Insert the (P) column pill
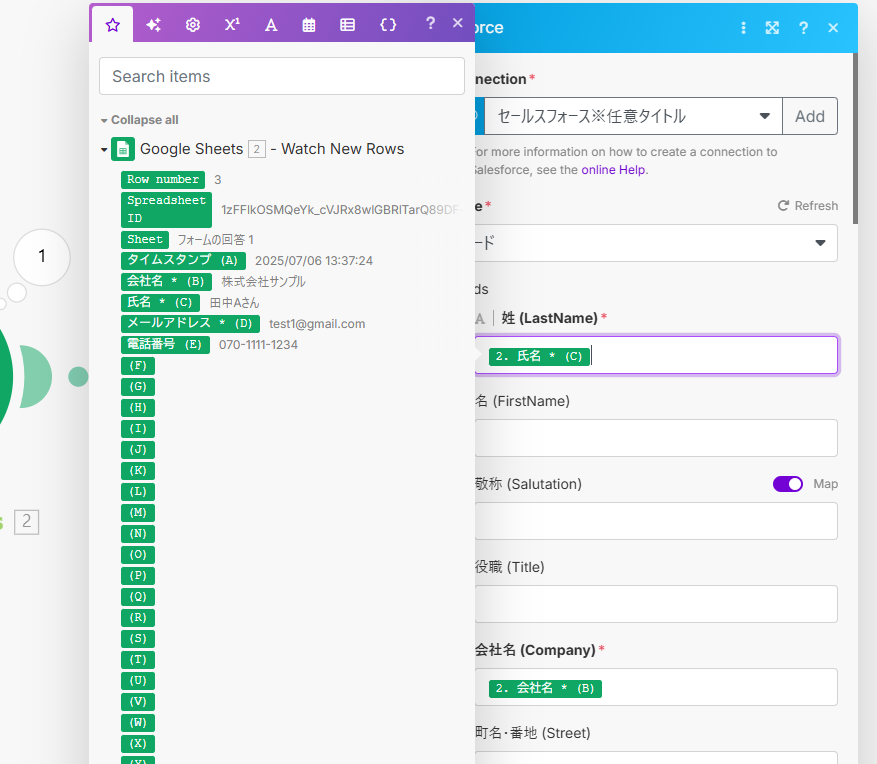877x764 pixels. 138,576
